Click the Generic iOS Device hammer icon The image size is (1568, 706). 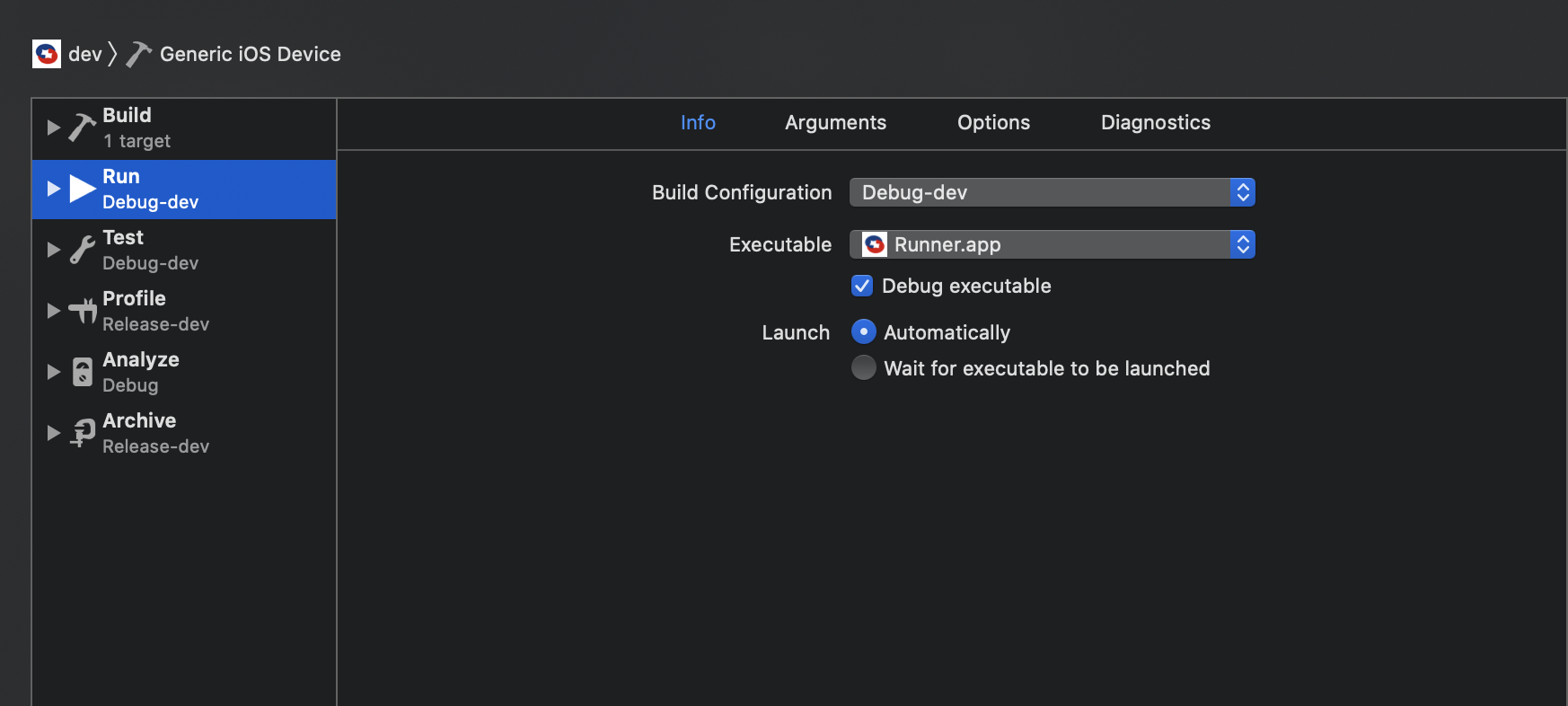138,55
